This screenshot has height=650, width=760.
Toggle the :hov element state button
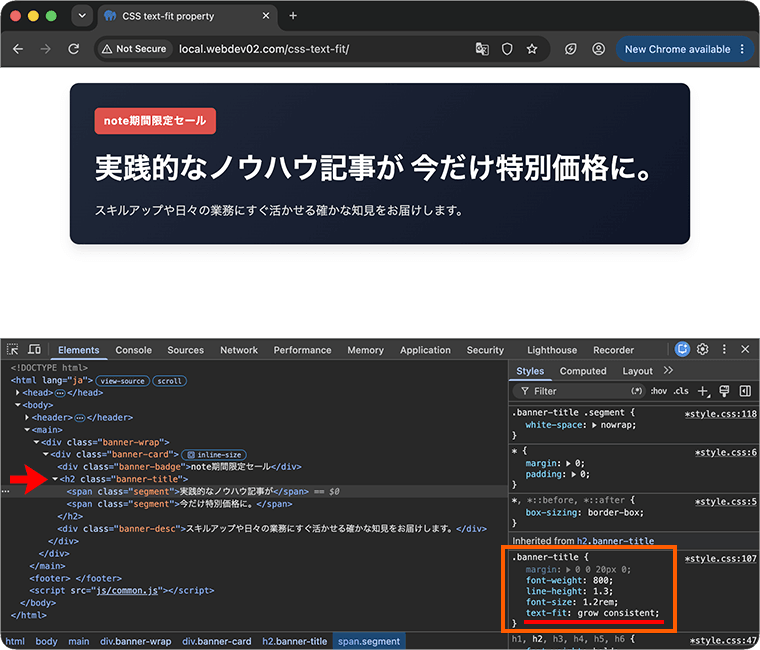[x=659, y=391]
